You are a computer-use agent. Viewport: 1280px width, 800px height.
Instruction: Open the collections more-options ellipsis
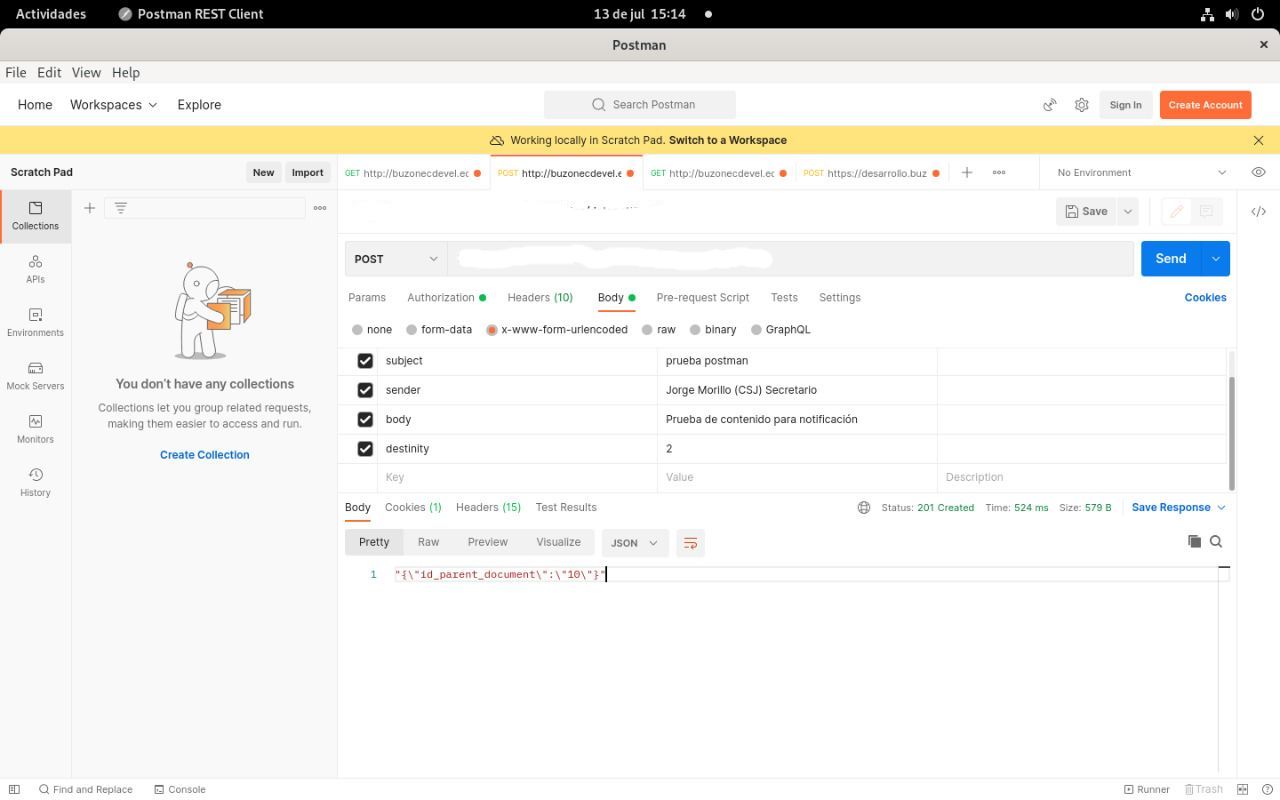[320, 208]
